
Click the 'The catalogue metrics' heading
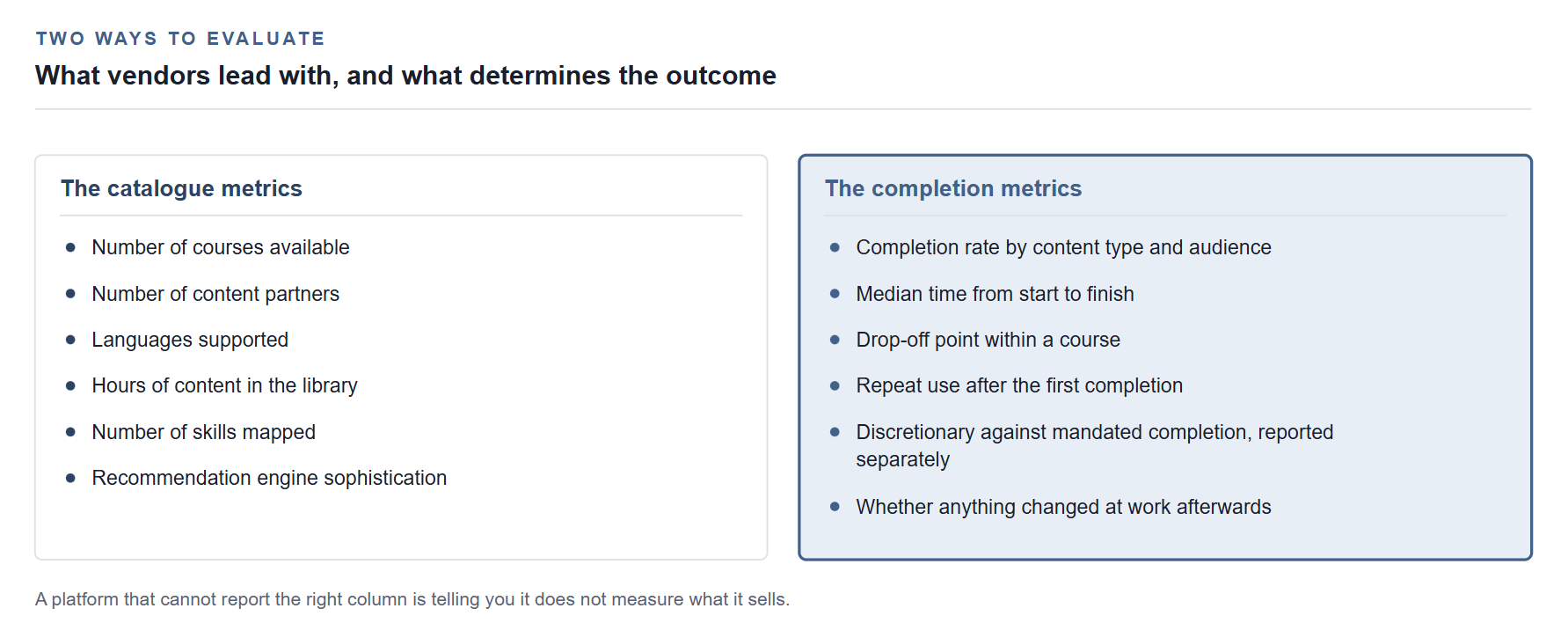pyautogui.click(x=181, y=188)
